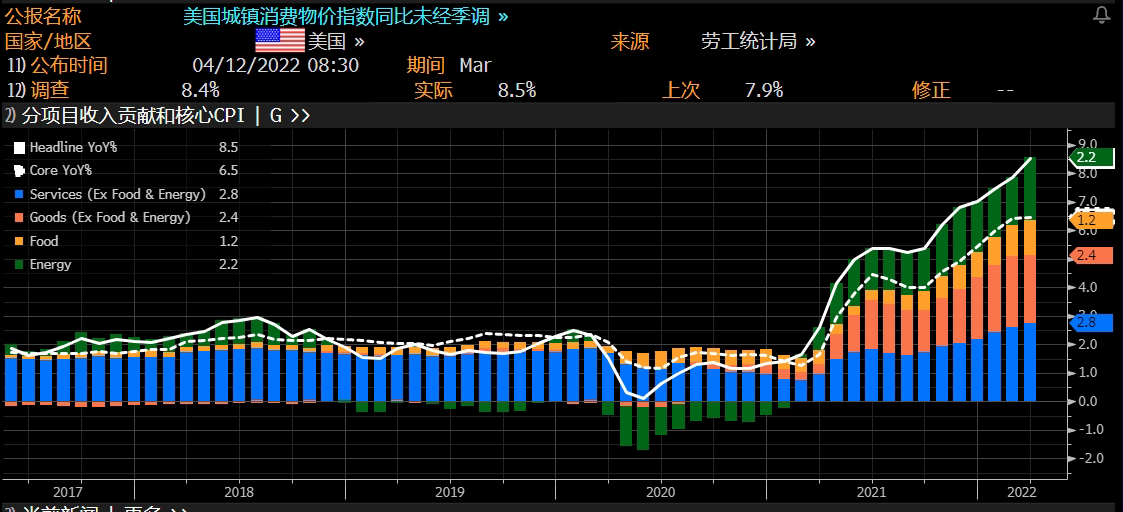Click the US flag icon
Screen dimensions: 1123x512
pyautogui.click(x=279, y=41)
